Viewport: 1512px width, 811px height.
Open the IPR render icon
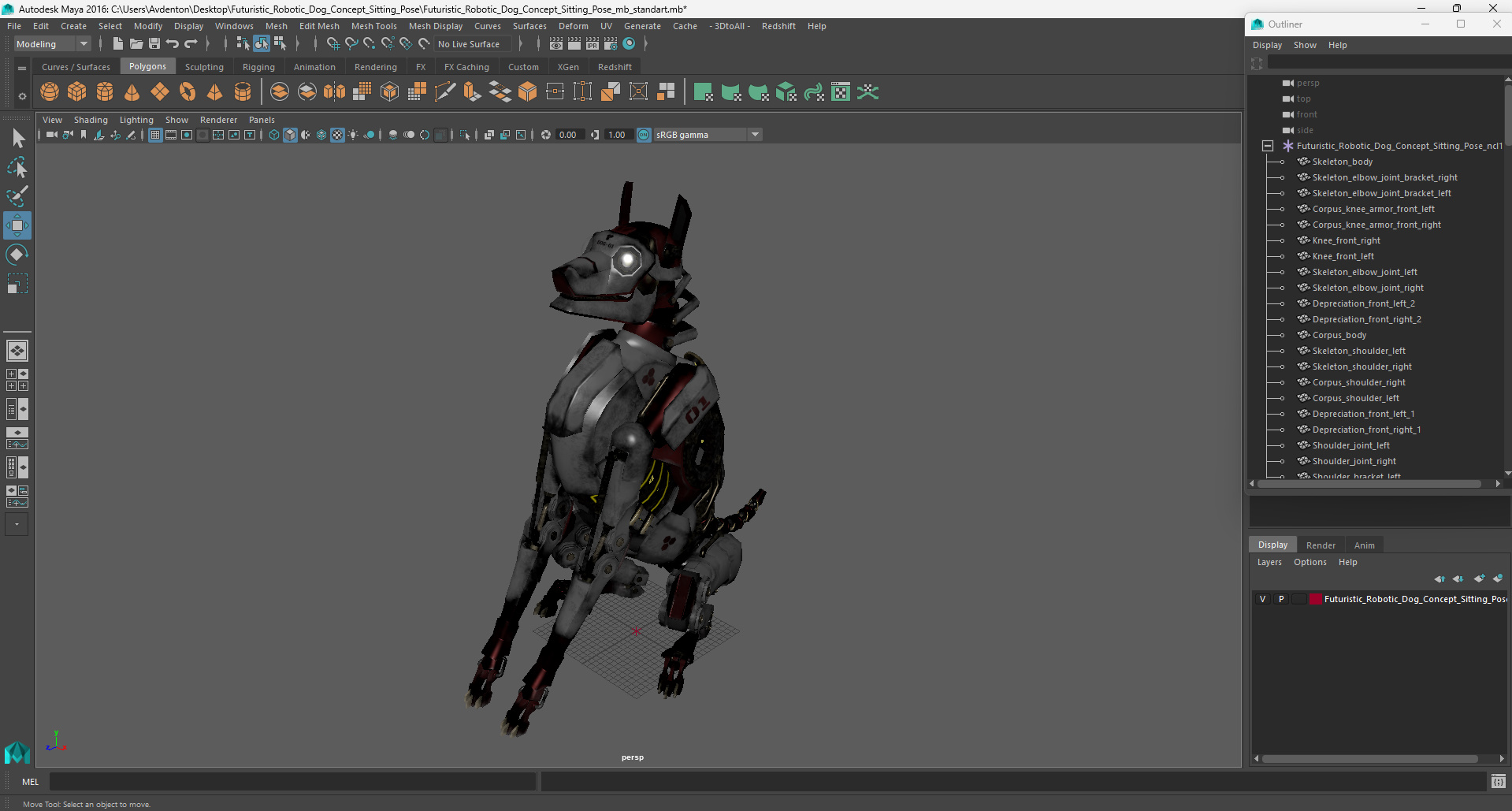pos(593,44)
